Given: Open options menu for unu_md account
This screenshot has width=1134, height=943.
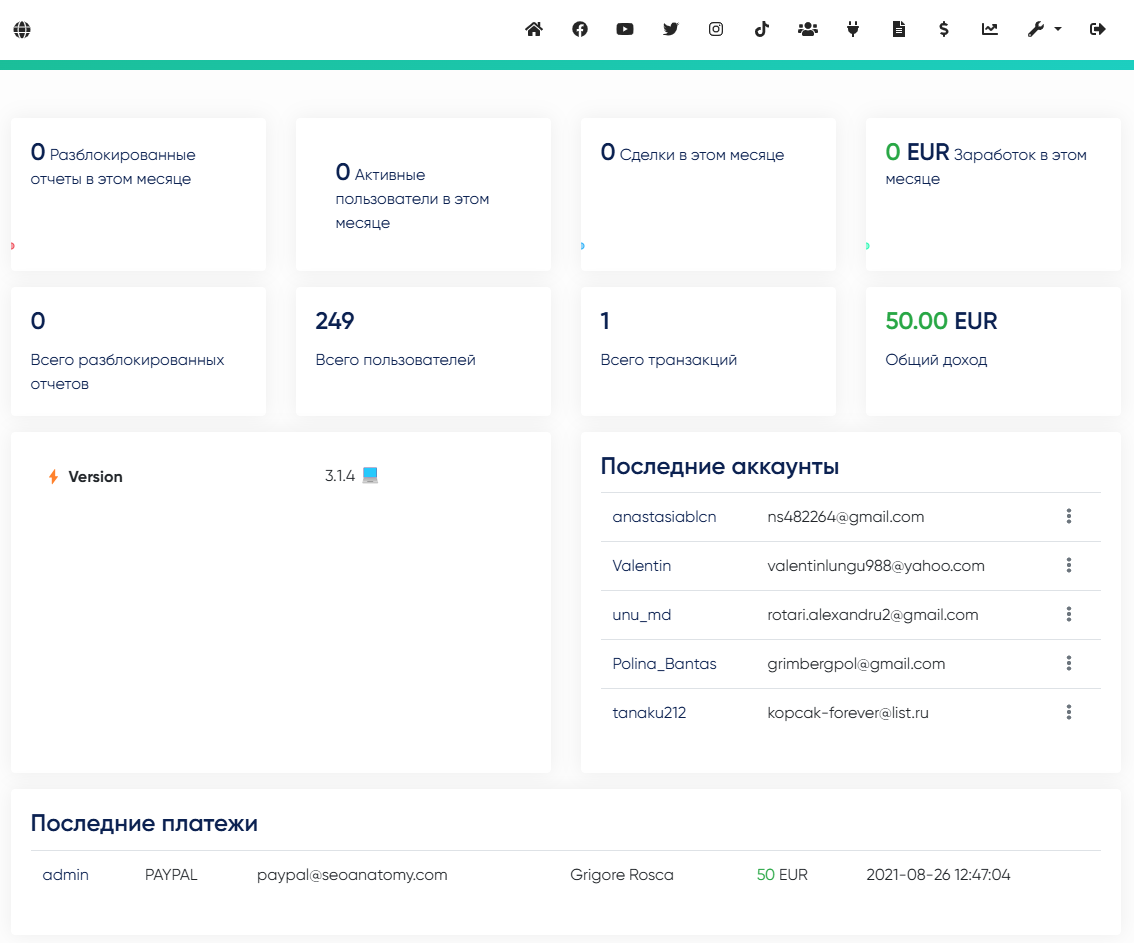Looking at the screenshot, I should point(1069,615).
